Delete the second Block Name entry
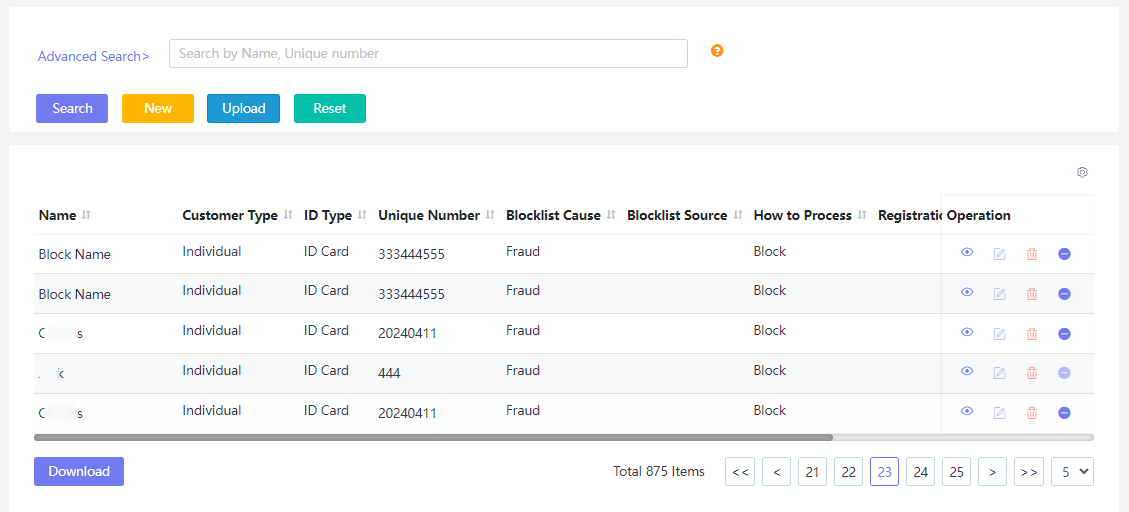The image size is (1129, 512). 1032,293
